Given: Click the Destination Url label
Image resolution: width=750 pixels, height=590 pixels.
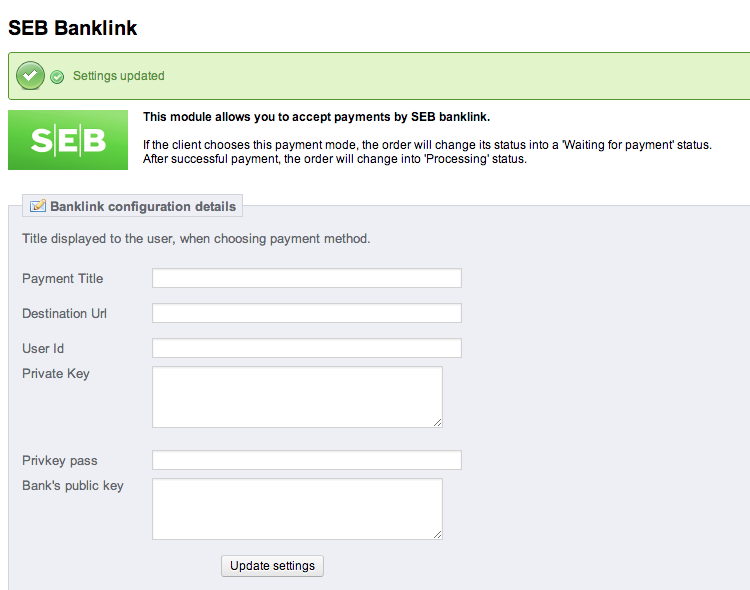Looking at the screenshot, I should (65, 313).
